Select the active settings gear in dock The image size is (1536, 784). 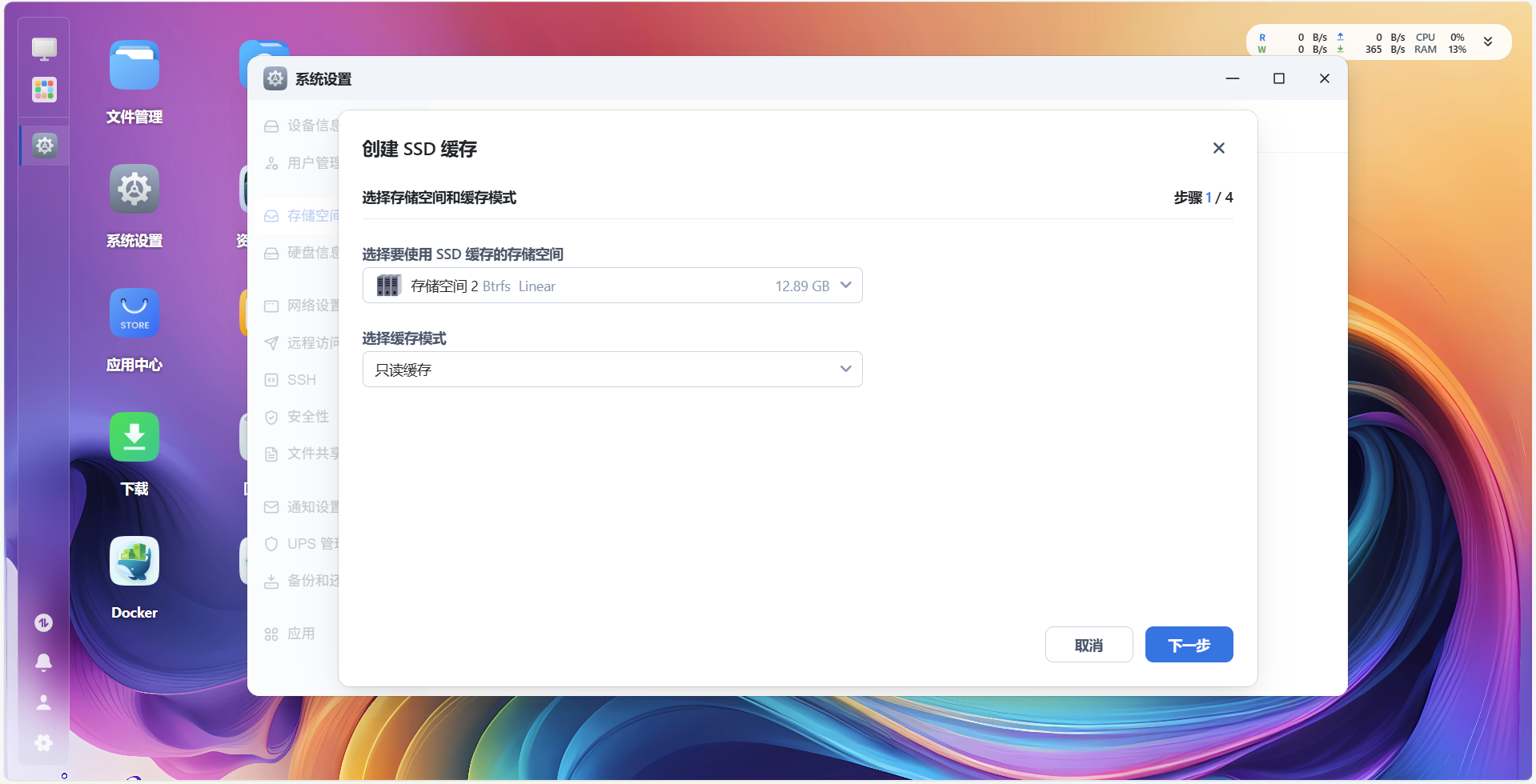click(x=45, y=146)
